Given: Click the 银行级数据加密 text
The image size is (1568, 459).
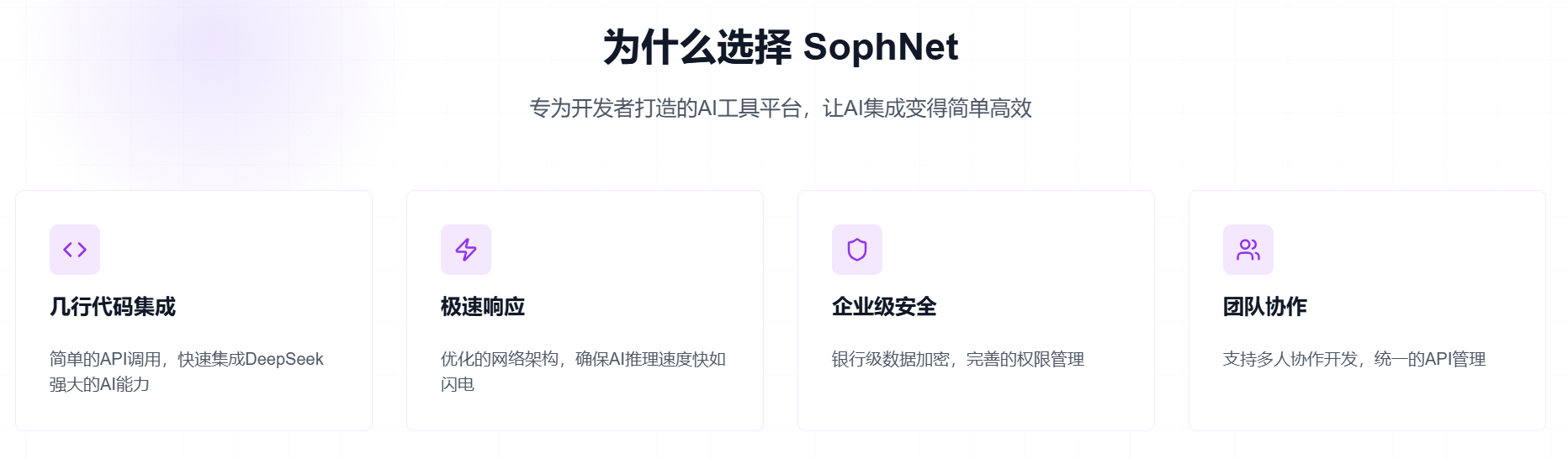Looking at the screenshot, I should [891, 359].
